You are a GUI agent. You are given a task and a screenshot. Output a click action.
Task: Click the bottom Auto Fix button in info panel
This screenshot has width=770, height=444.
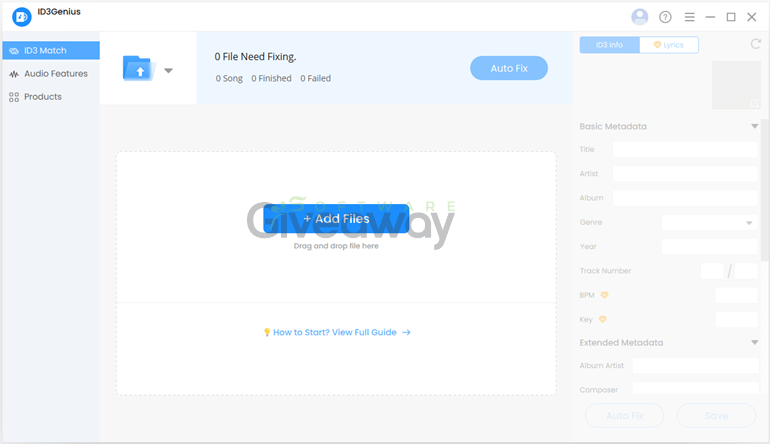coord(625,416)
